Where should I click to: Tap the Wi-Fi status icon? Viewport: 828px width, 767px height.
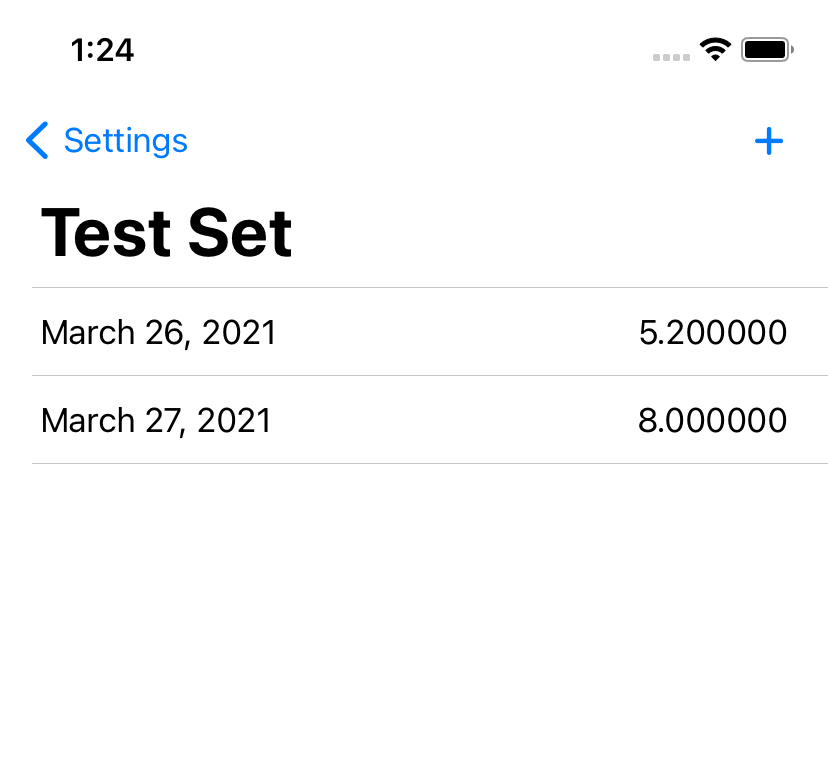point(716,50)
